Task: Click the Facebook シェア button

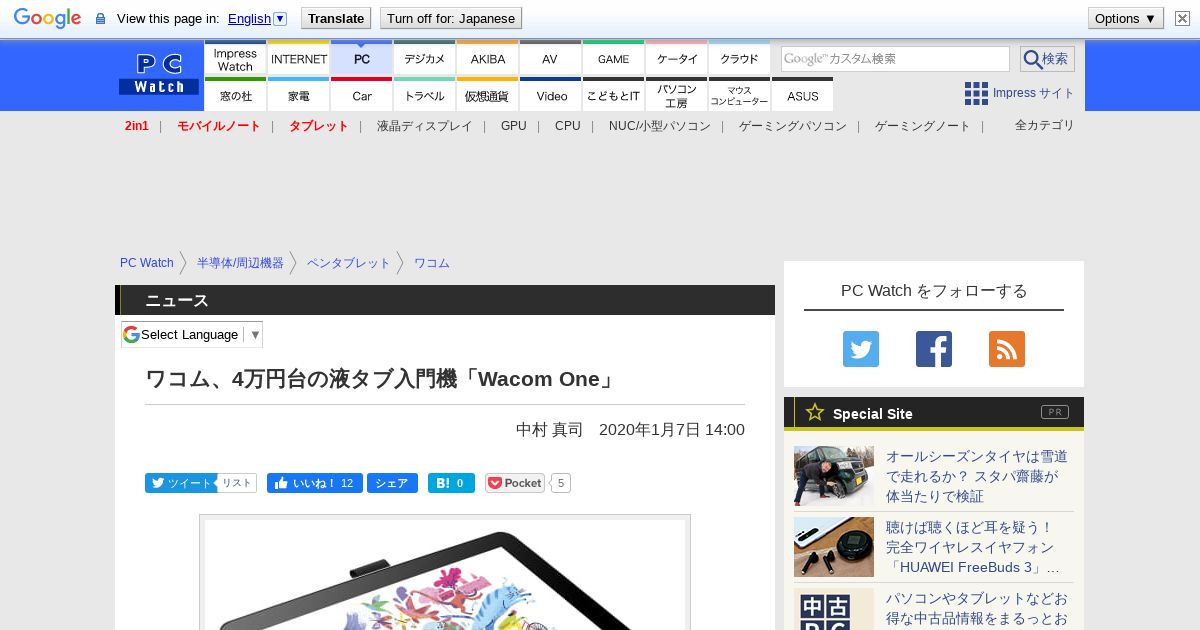Action: tap(392, 483)
